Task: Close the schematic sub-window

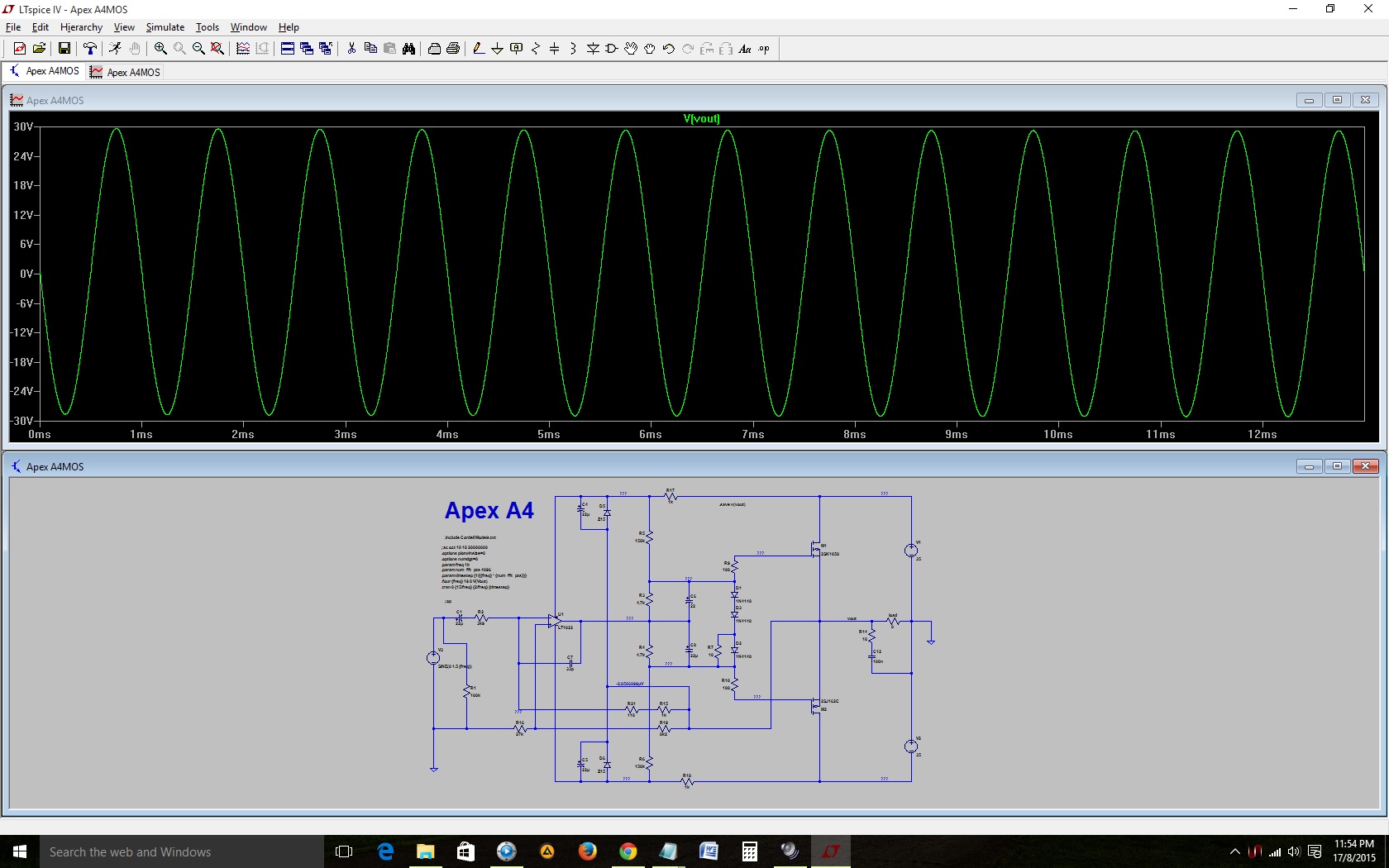Action: (1366, 466)
